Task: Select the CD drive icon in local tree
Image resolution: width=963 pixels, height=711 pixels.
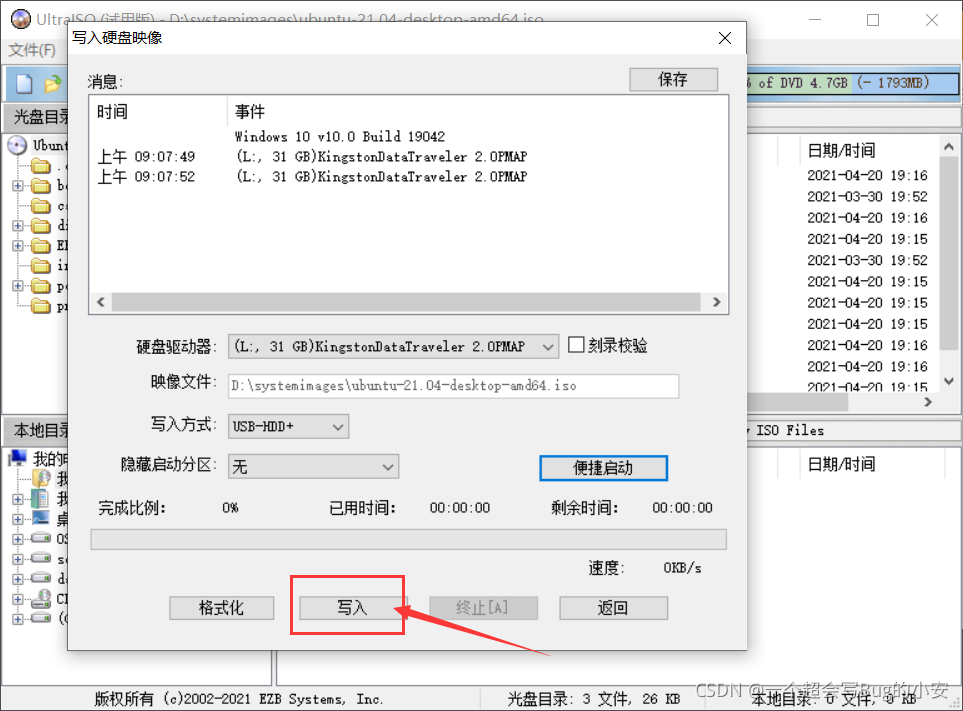Action: coord(41,598)
